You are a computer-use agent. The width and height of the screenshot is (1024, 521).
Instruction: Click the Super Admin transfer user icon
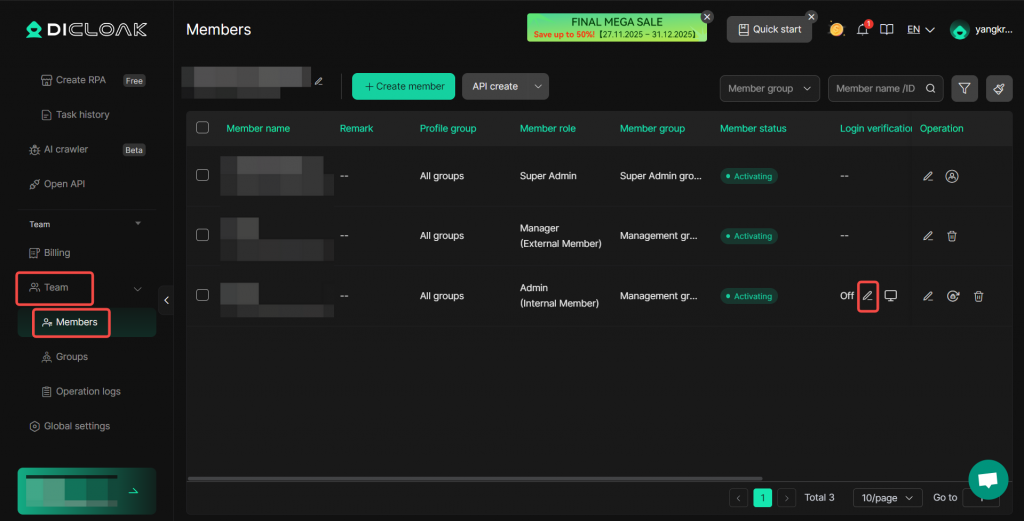tap(952, 176)
